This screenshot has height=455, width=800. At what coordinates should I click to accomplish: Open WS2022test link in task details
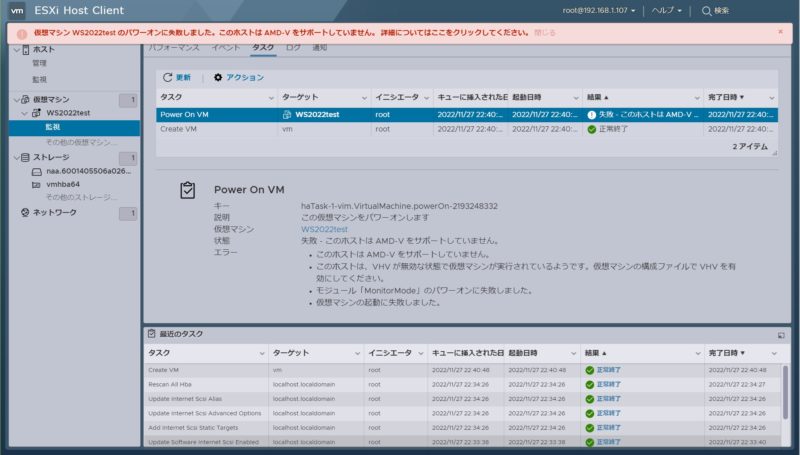pos(324,230)
